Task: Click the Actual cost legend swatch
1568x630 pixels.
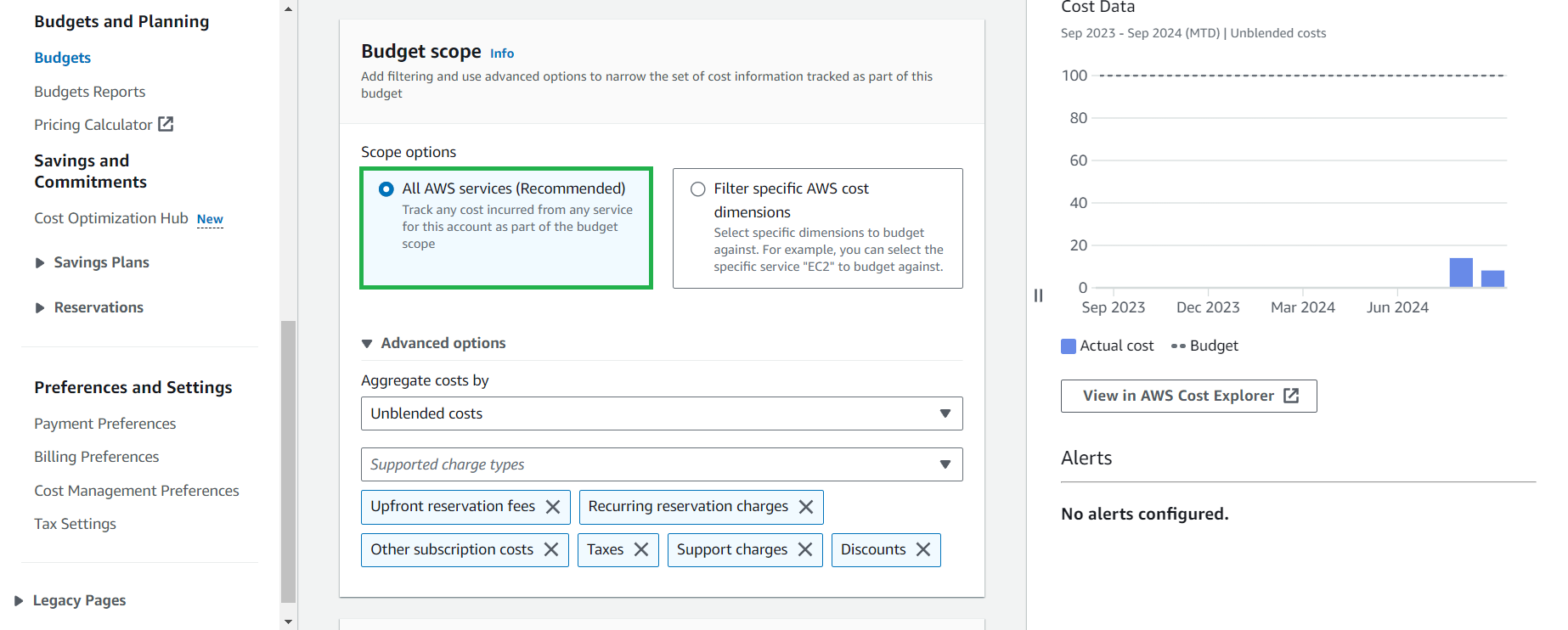Action: click(x=1069, y=346)
